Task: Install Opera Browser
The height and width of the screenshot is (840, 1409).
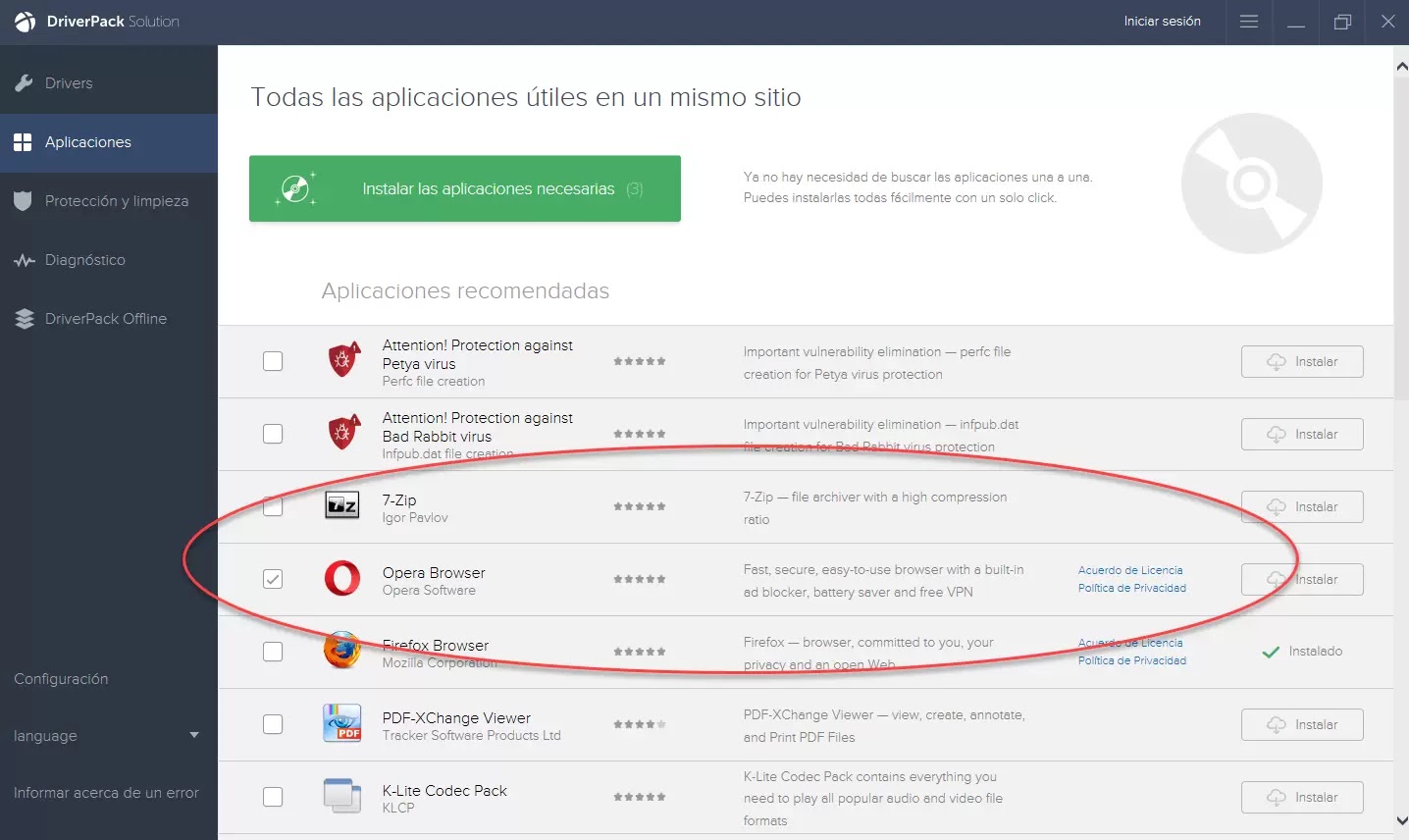Action: click(x=1302, y=579)
